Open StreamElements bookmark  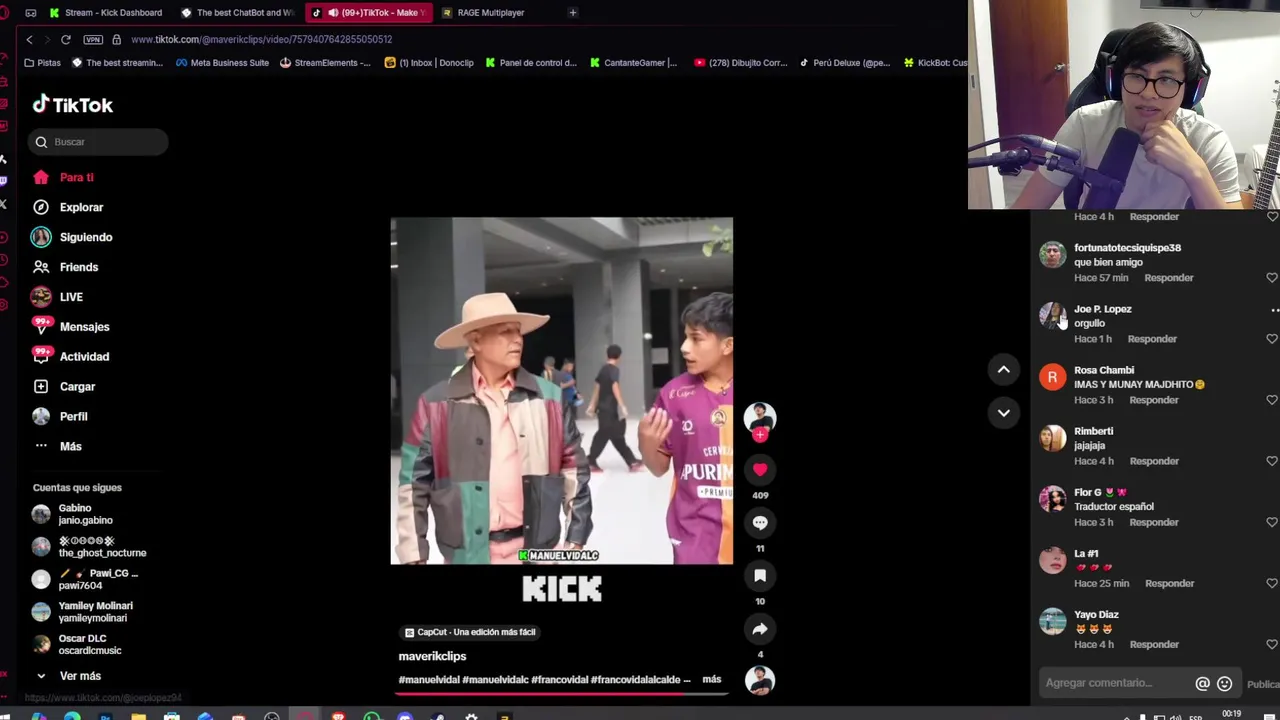325,63
